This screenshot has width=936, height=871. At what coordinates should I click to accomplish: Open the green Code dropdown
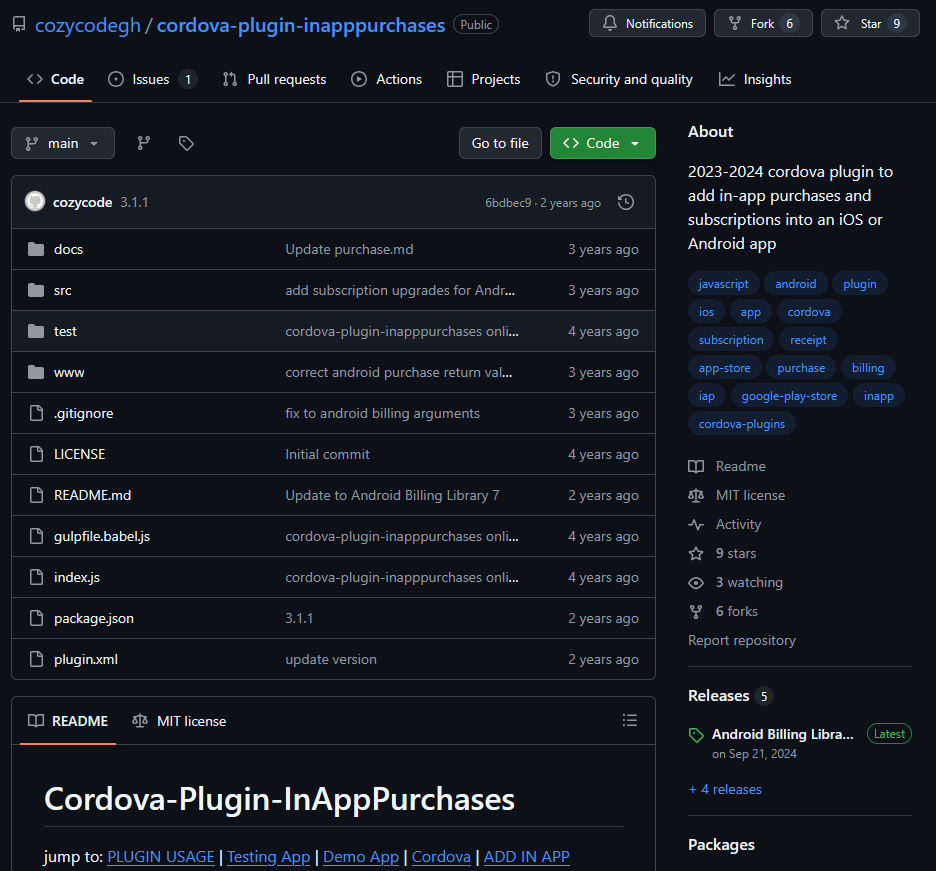tap(602, 143)
